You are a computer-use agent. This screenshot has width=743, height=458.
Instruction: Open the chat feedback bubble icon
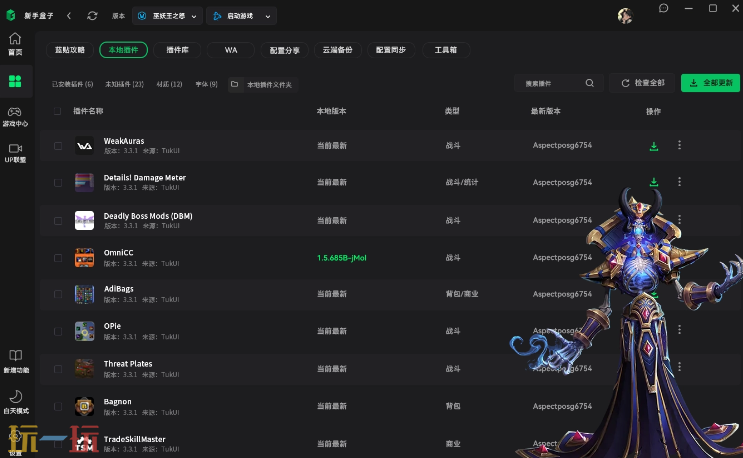(663, 9)
